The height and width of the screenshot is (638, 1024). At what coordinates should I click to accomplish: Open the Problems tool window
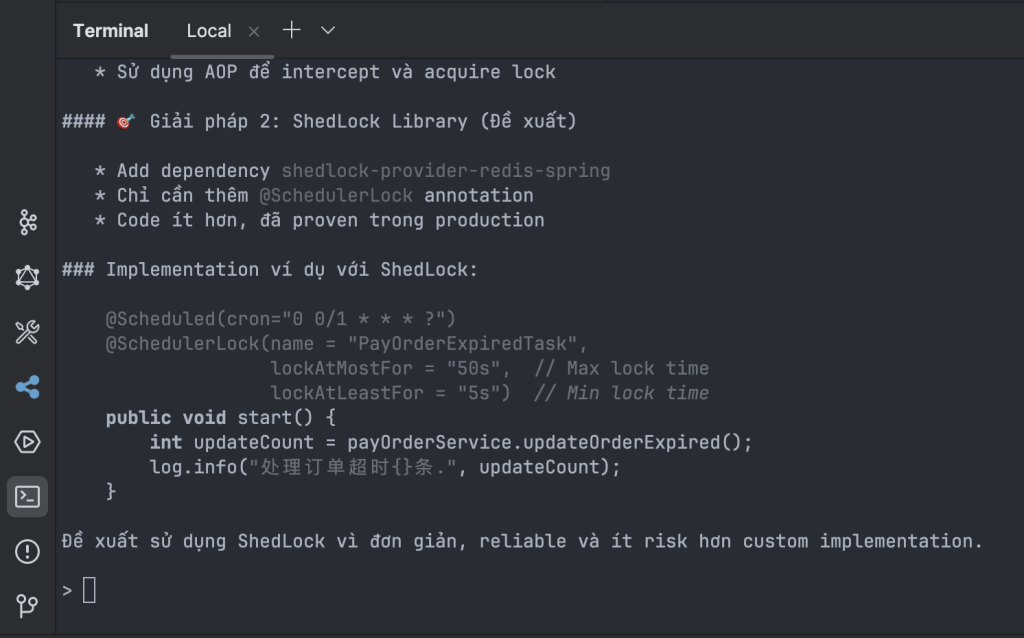[28, 551]
